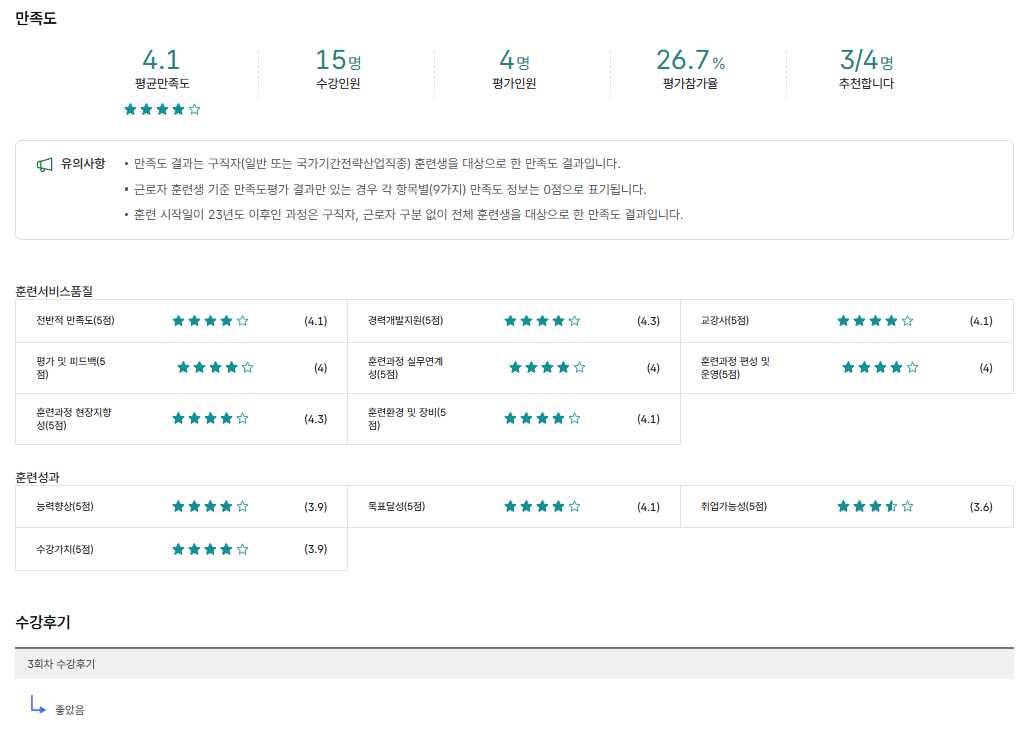Click the 목표달성 star rating
Screen dimensions: 1022x729
point(542,507)
